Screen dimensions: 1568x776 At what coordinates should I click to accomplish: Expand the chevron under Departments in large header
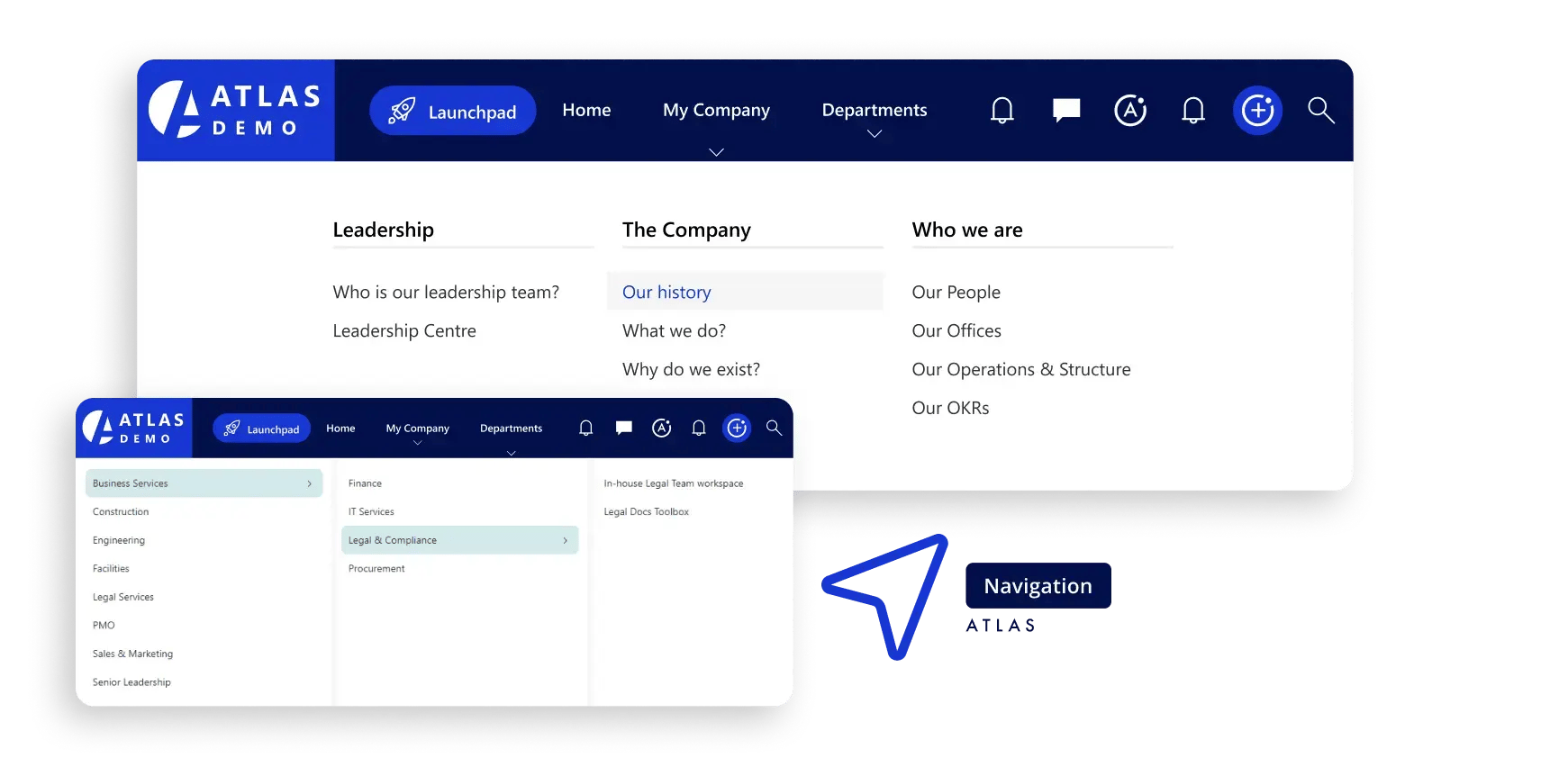tap(874, 134)
